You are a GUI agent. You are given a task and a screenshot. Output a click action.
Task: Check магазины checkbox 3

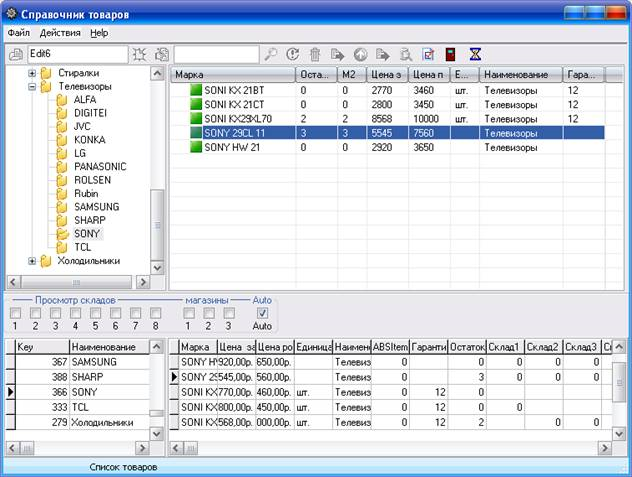(229, 313)
